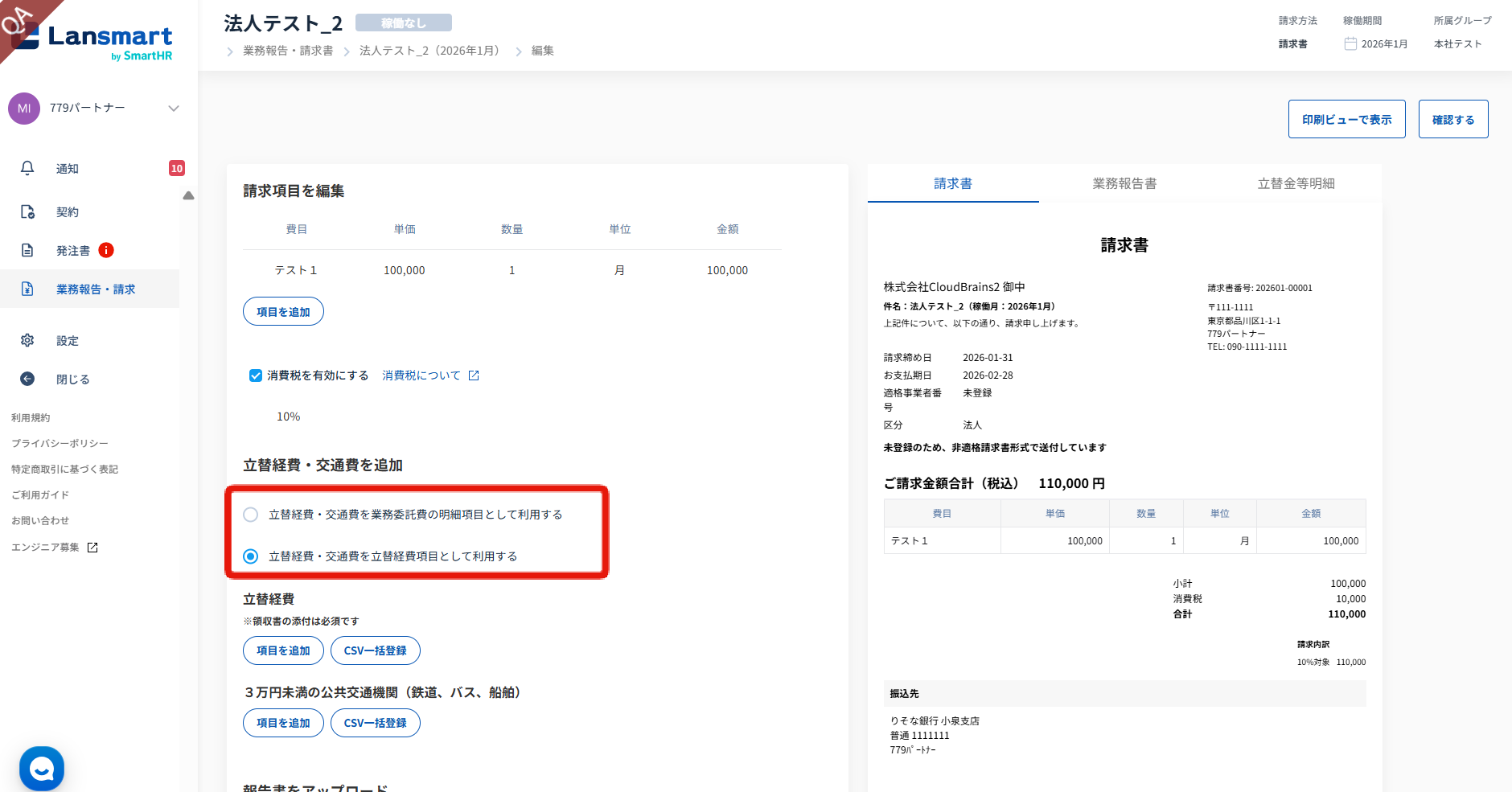Click the 印刷ビューで表示 button
This screenshot has width=1512, height=792.
pos(1346,119)
